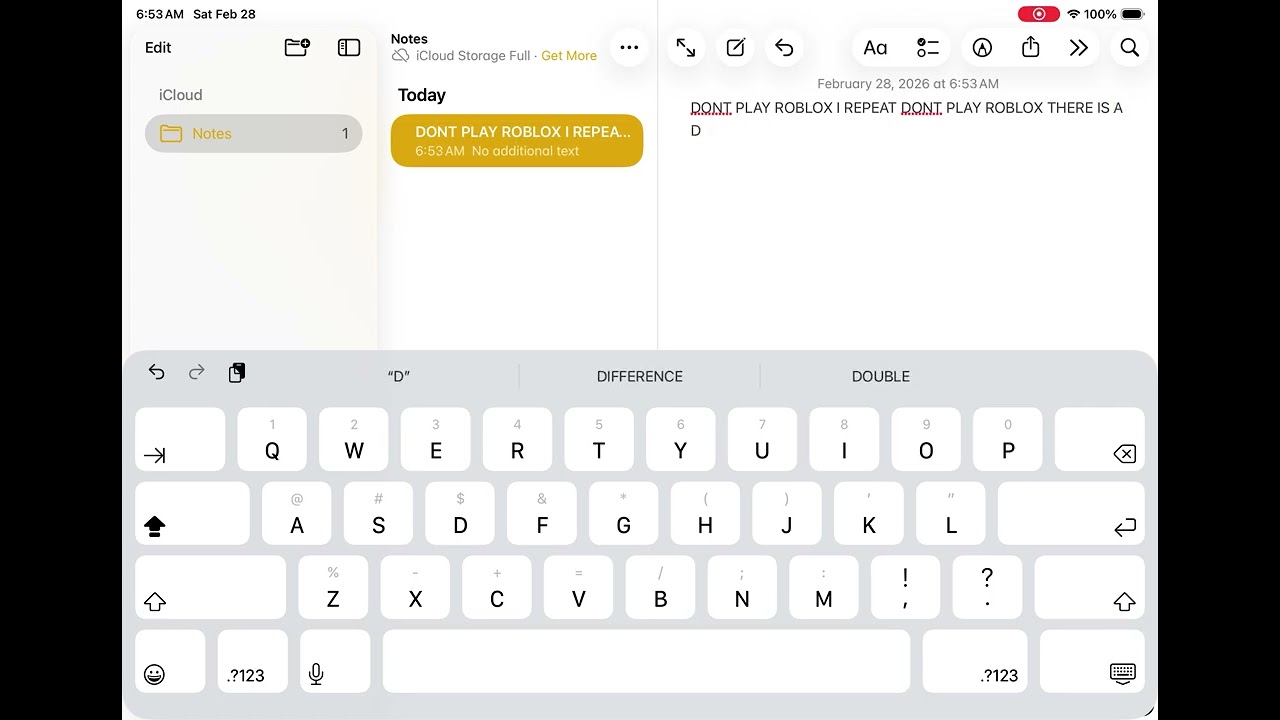The width and height of the screenshot is (1280, 720).
Task: Tap the O key
Action: (926, 439)
